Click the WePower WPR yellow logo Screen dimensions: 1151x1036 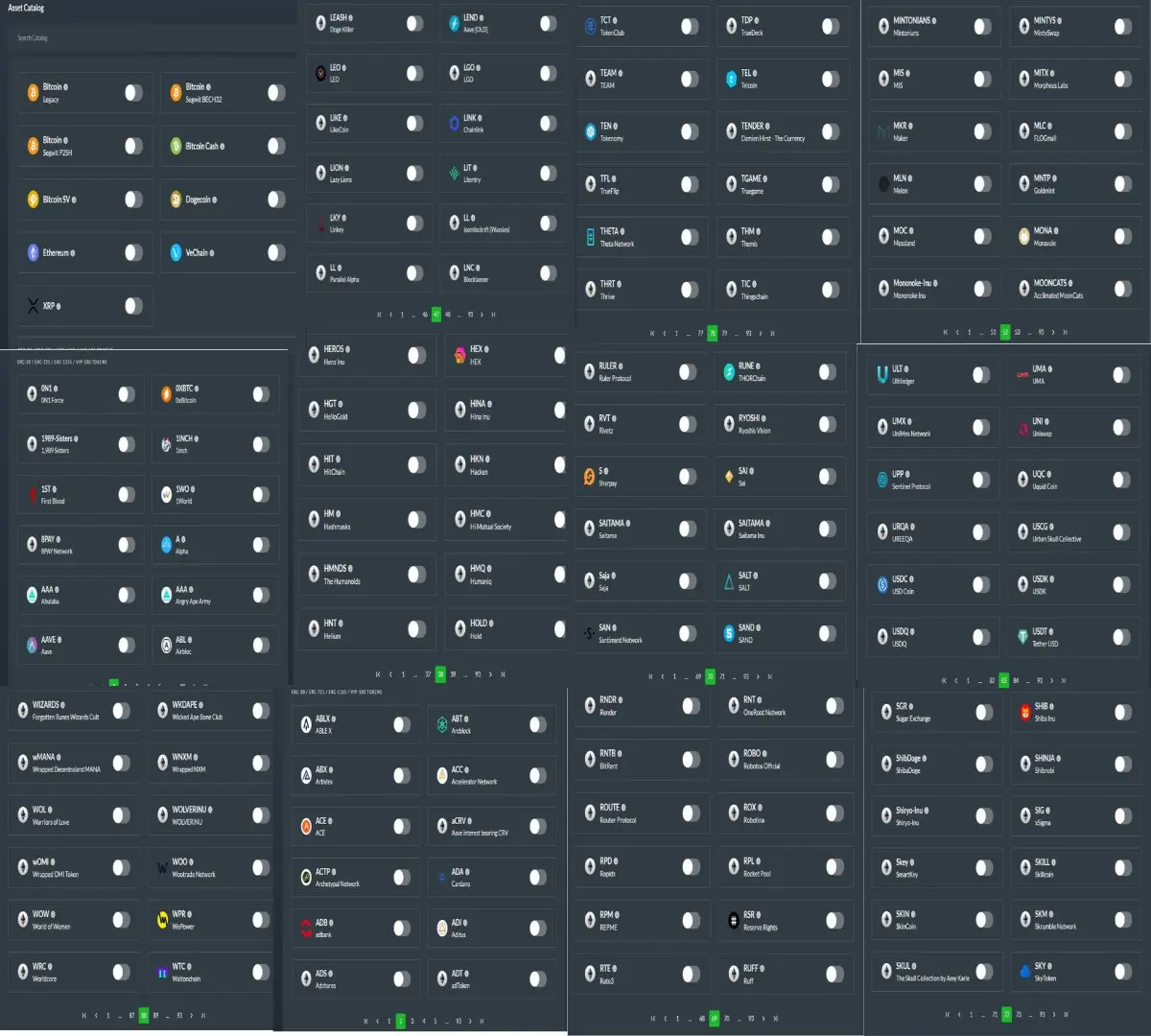point(163,920)
